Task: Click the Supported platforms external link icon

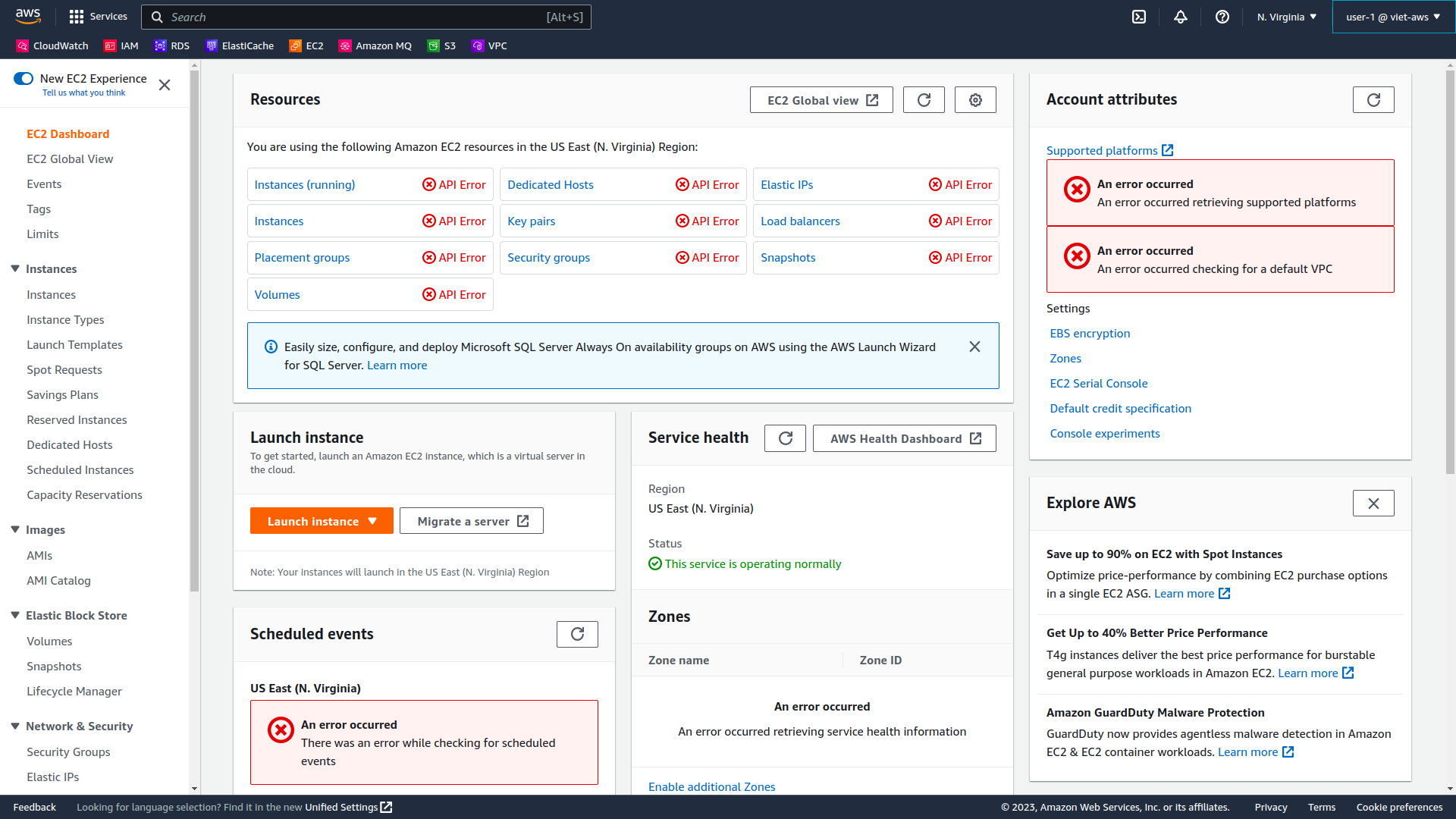Action: pos(1168,151)
